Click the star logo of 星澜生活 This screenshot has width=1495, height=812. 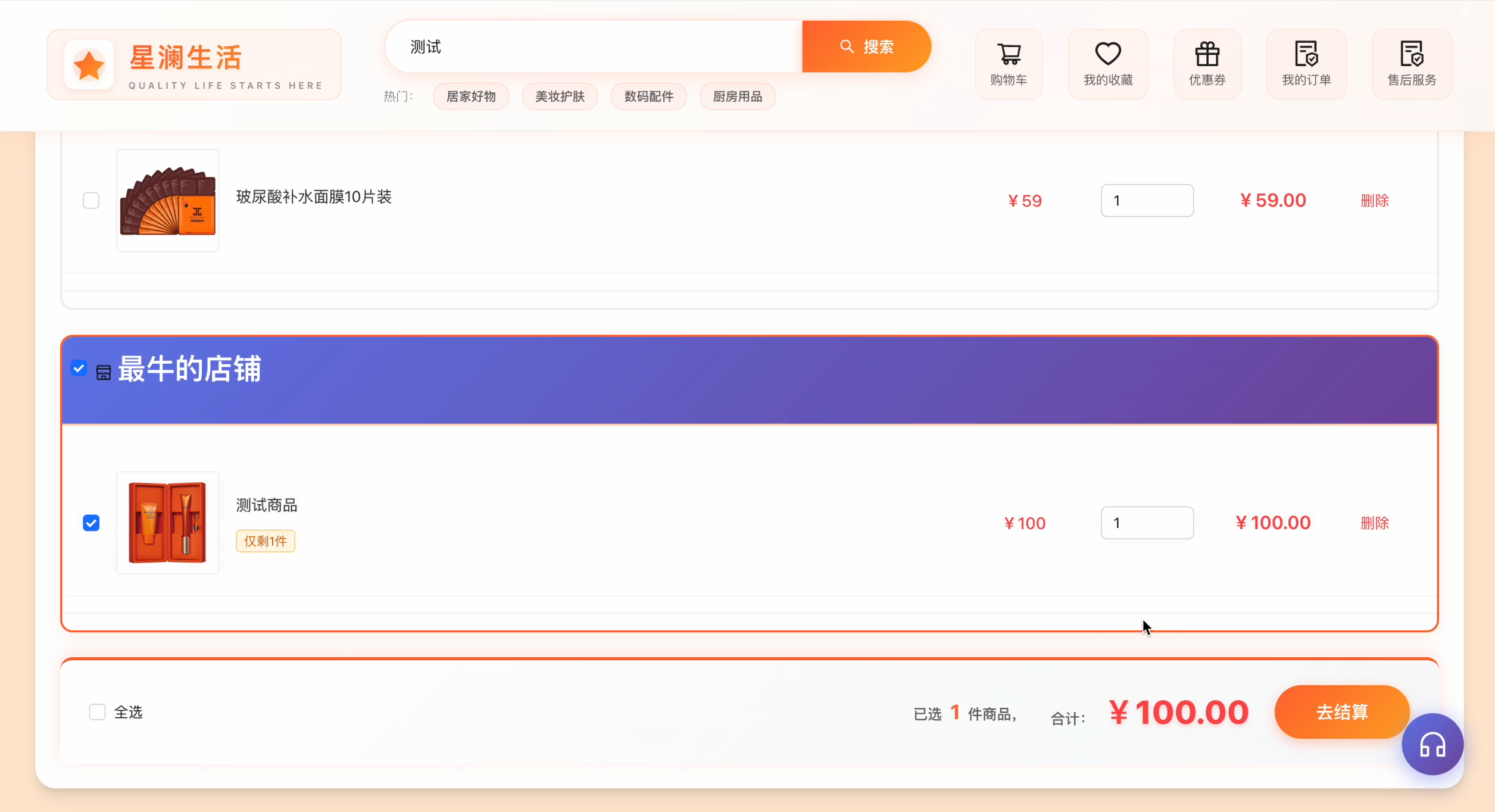pos(89,65)
